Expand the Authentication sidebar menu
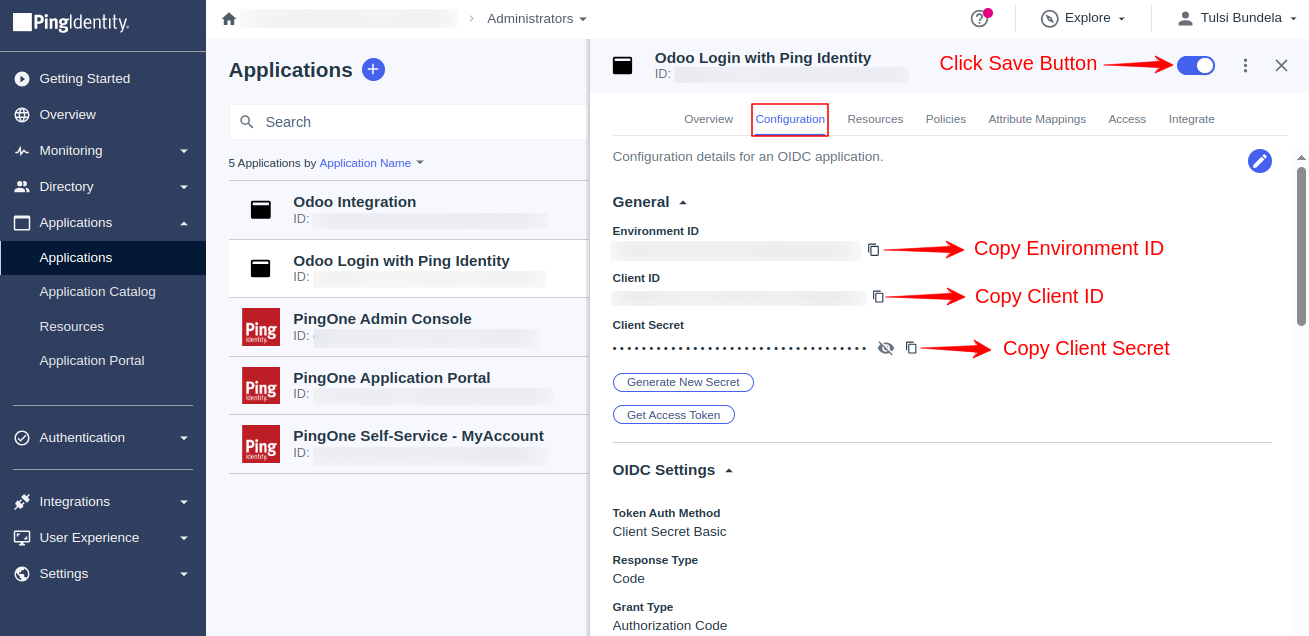Image resolution: width=1309 pixels, height=636 pixels. coord(184,438)
